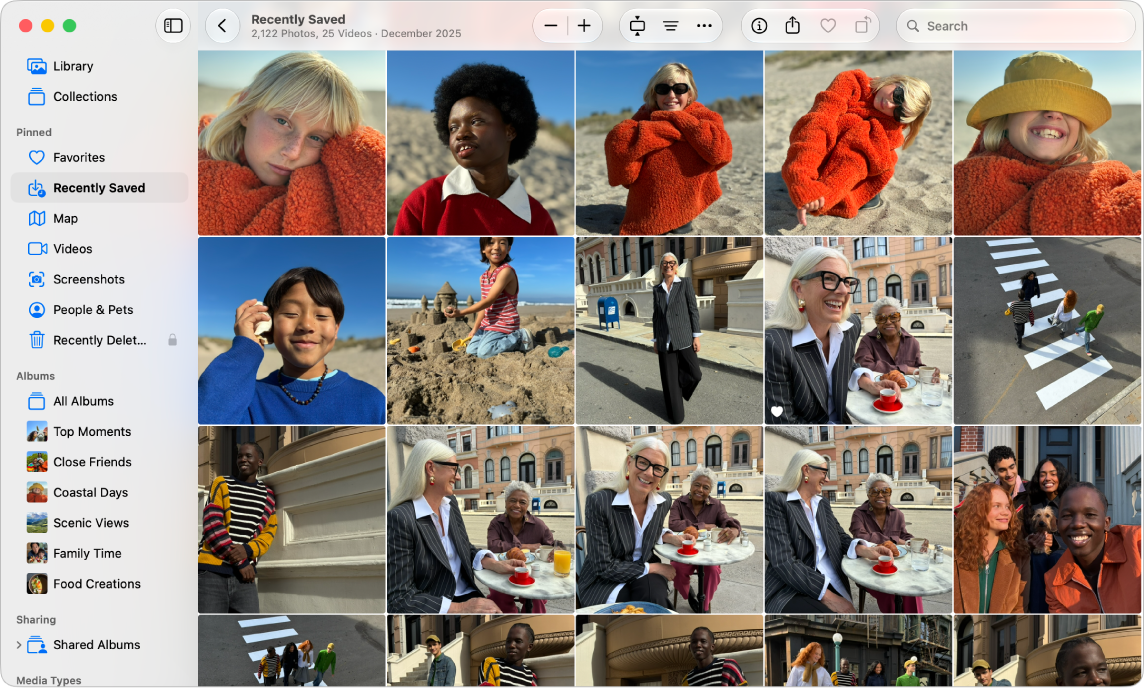
Task: Click the rotate toolbar icon
Action: click(862, 26)
